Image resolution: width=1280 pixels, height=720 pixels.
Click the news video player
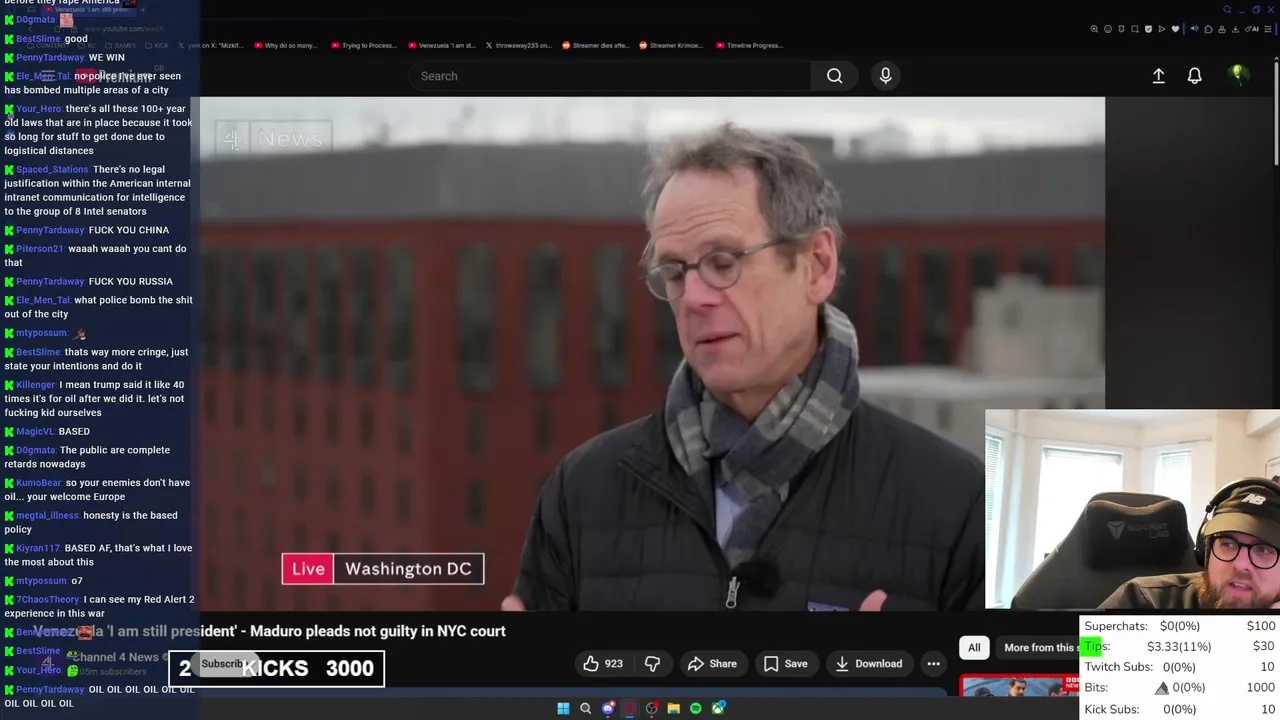point(652,353)
